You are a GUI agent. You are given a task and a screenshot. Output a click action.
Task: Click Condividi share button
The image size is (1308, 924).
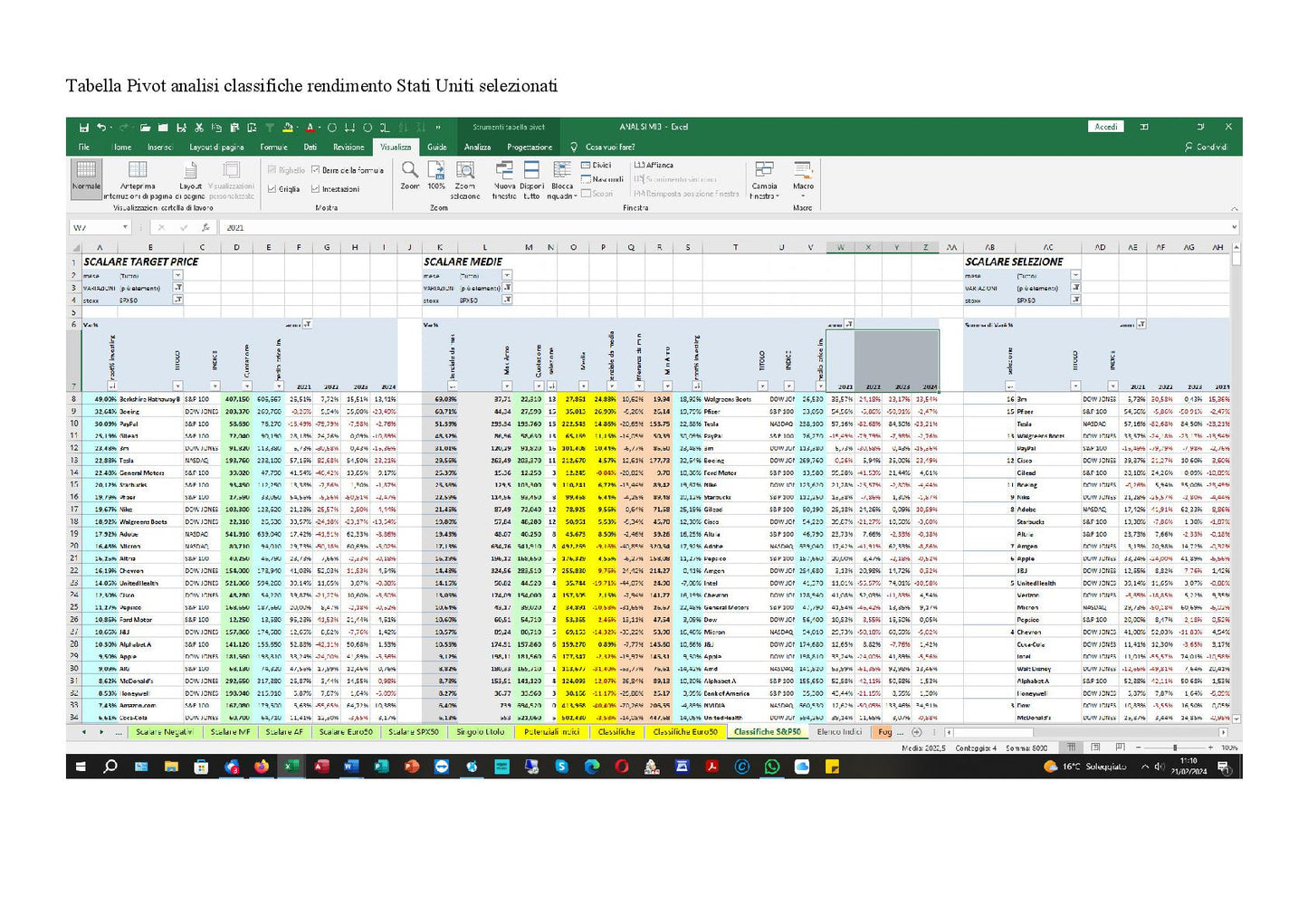point(1206,147)
